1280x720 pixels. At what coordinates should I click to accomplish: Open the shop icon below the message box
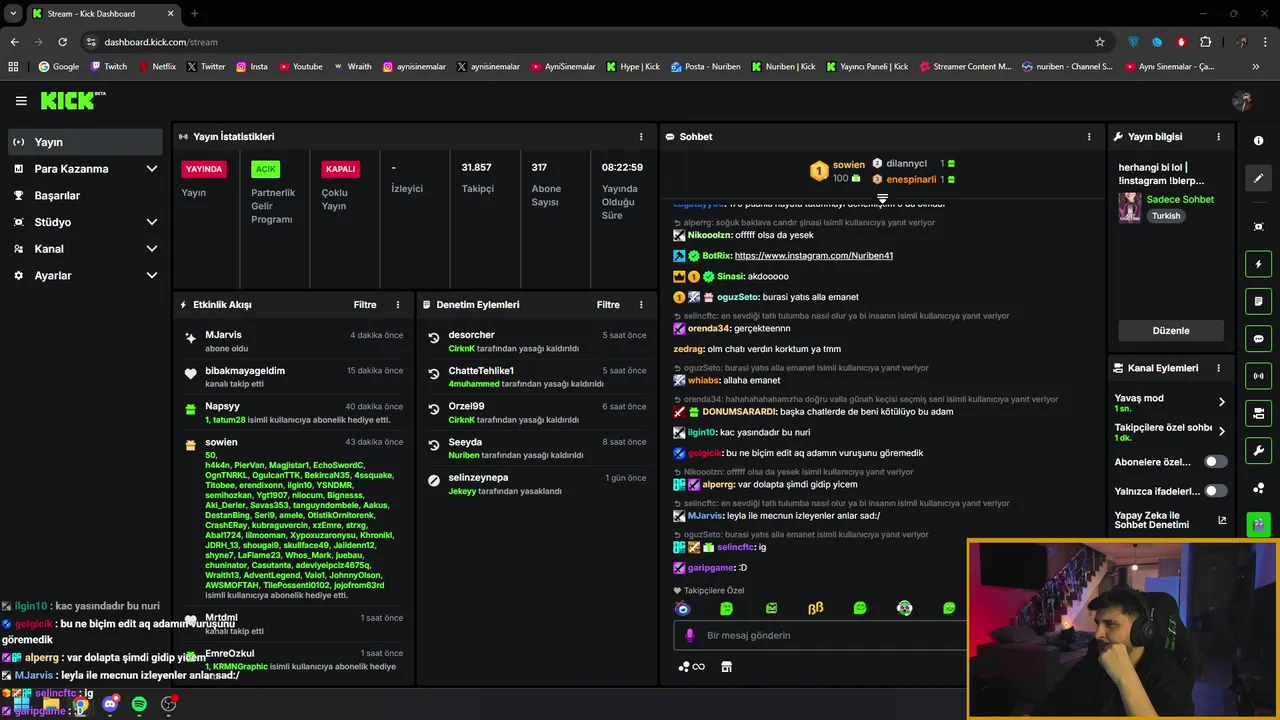coord(727,667)
